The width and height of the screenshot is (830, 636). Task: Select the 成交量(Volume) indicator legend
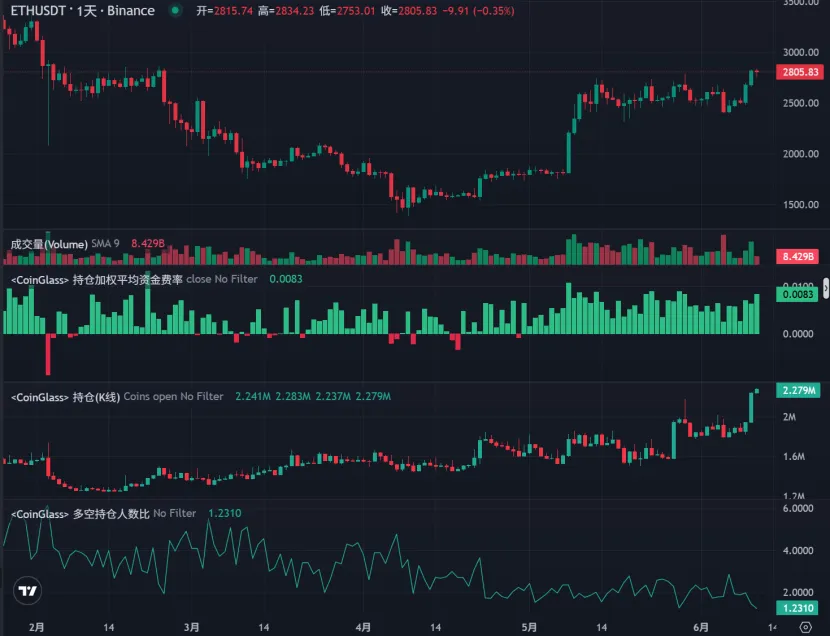point(49,244)
